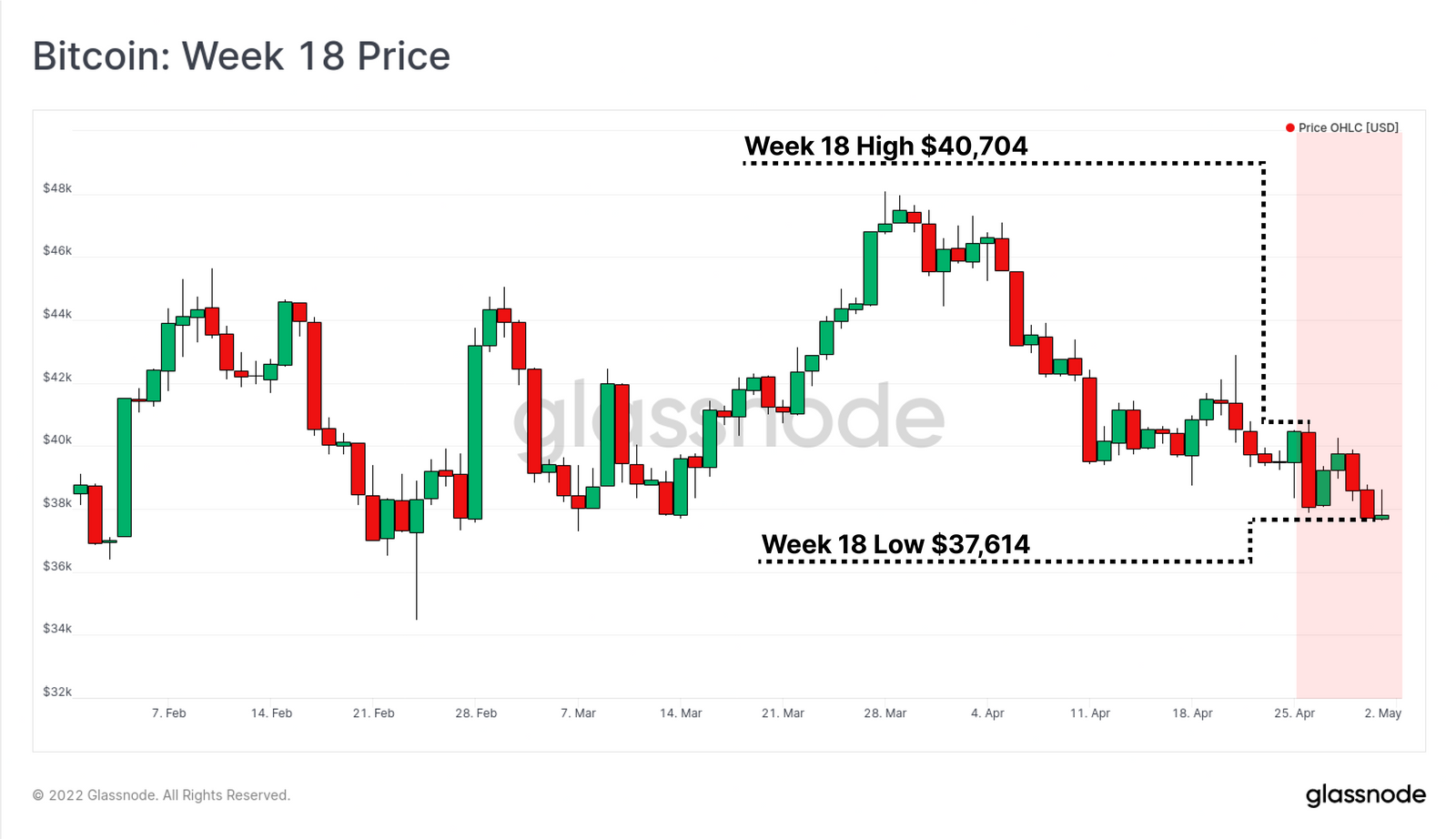Click the pink highlighted Week 18 region

tap(1350, 416)
